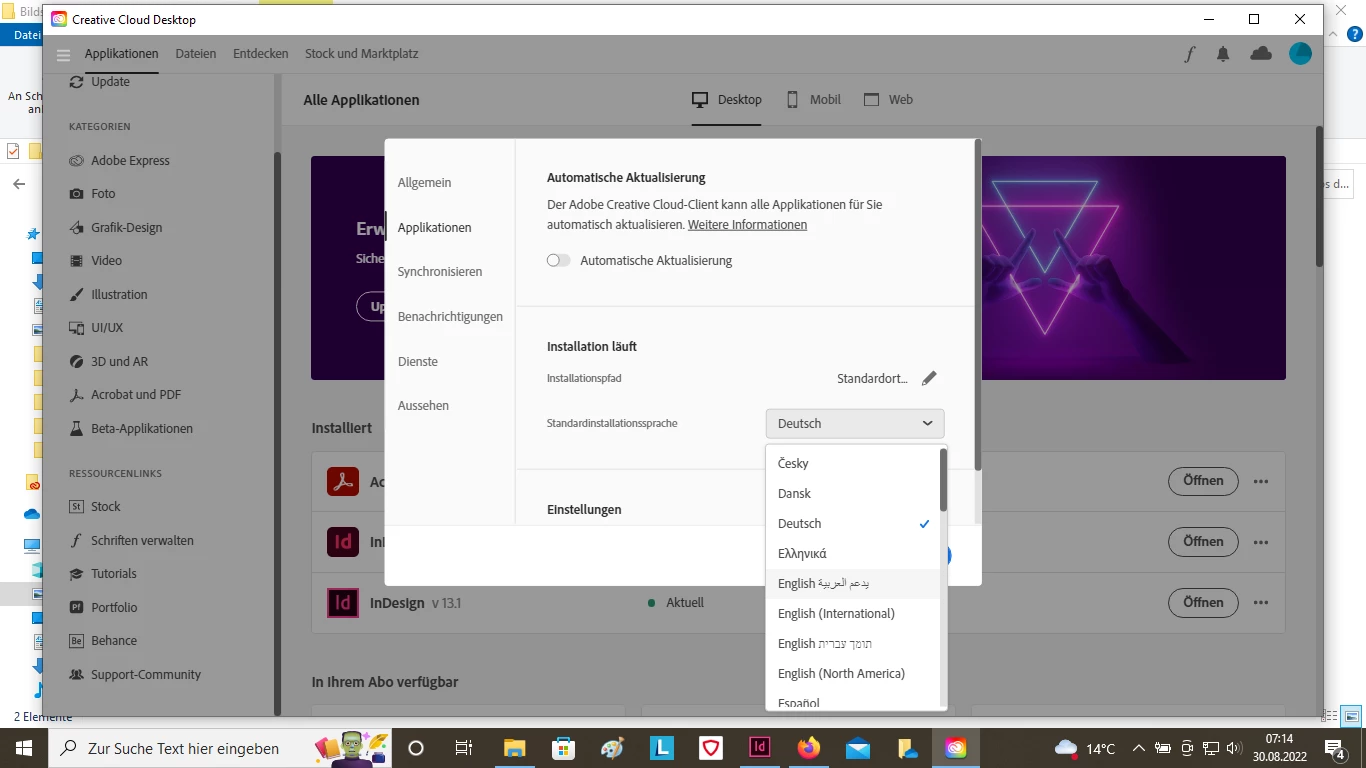The image size is (1366, 768).
Task: Follow the Weitere Informationen link
Action: 747,225
